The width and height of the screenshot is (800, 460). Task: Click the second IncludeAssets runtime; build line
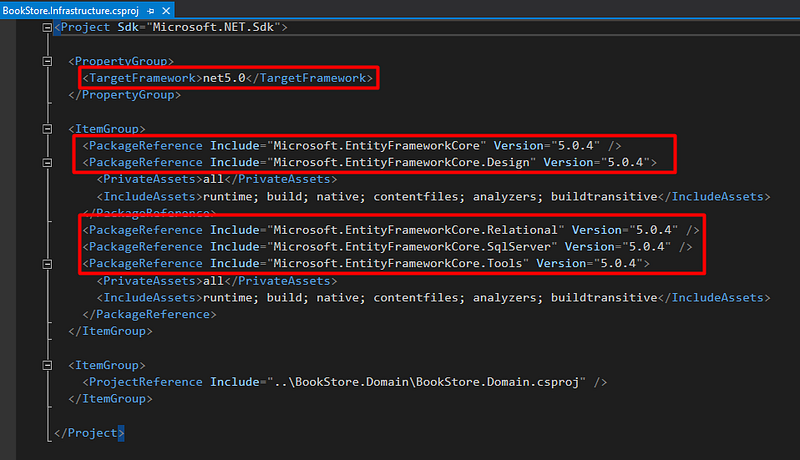pos(433,298)
